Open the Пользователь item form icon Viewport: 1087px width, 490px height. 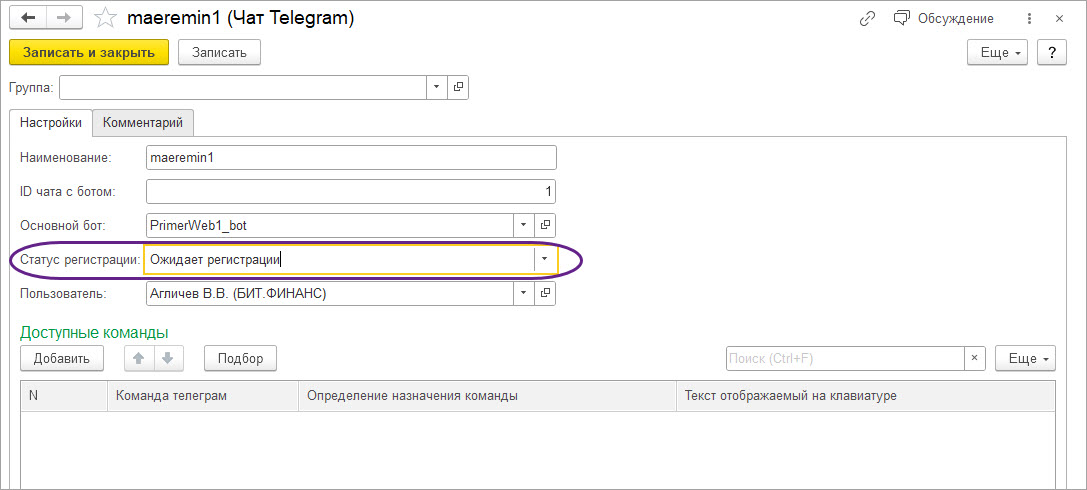[545, 293]
